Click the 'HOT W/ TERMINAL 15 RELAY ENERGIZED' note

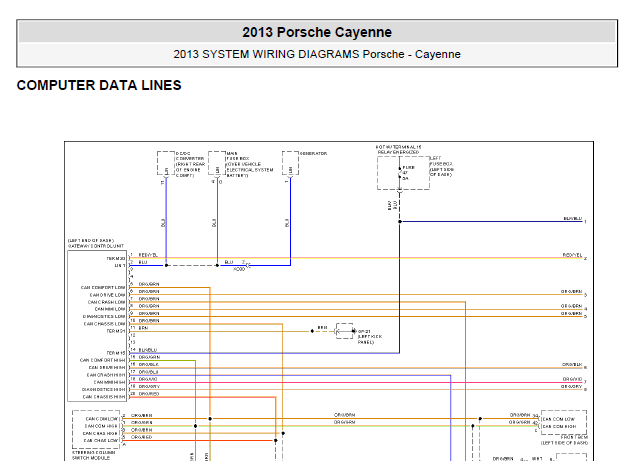coord(398,149)
